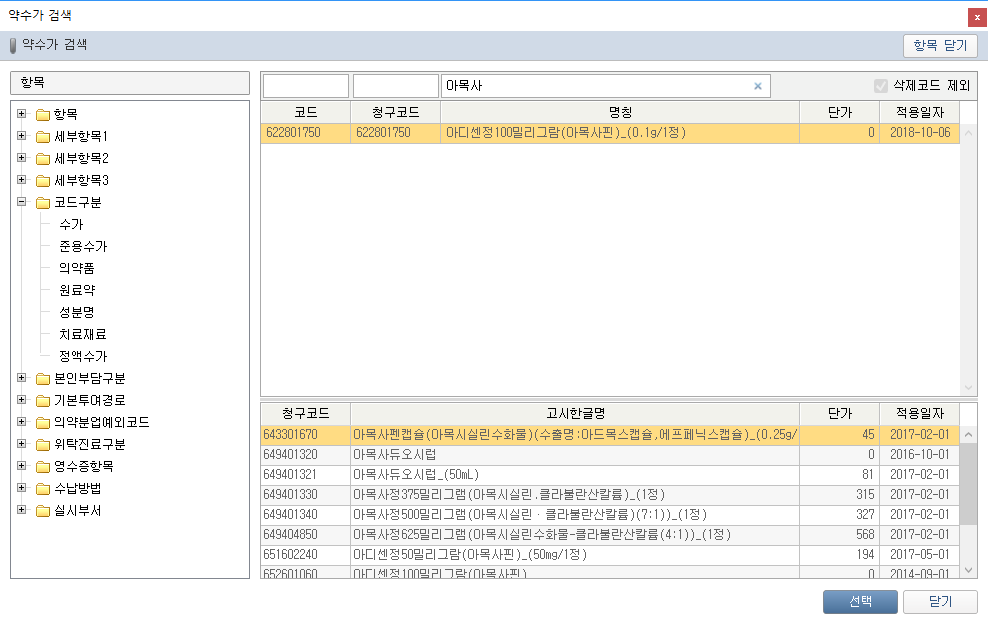
Task: Clear the 아목사 search text with the x icon
Action: click(x=757, y=86)
